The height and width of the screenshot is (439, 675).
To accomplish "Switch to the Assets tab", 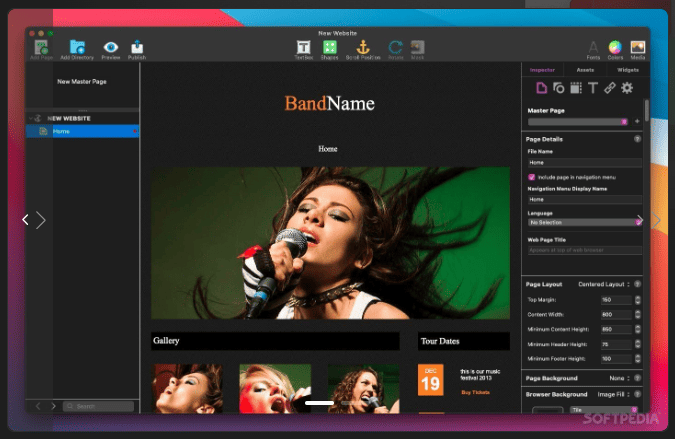I will point(585,70).
